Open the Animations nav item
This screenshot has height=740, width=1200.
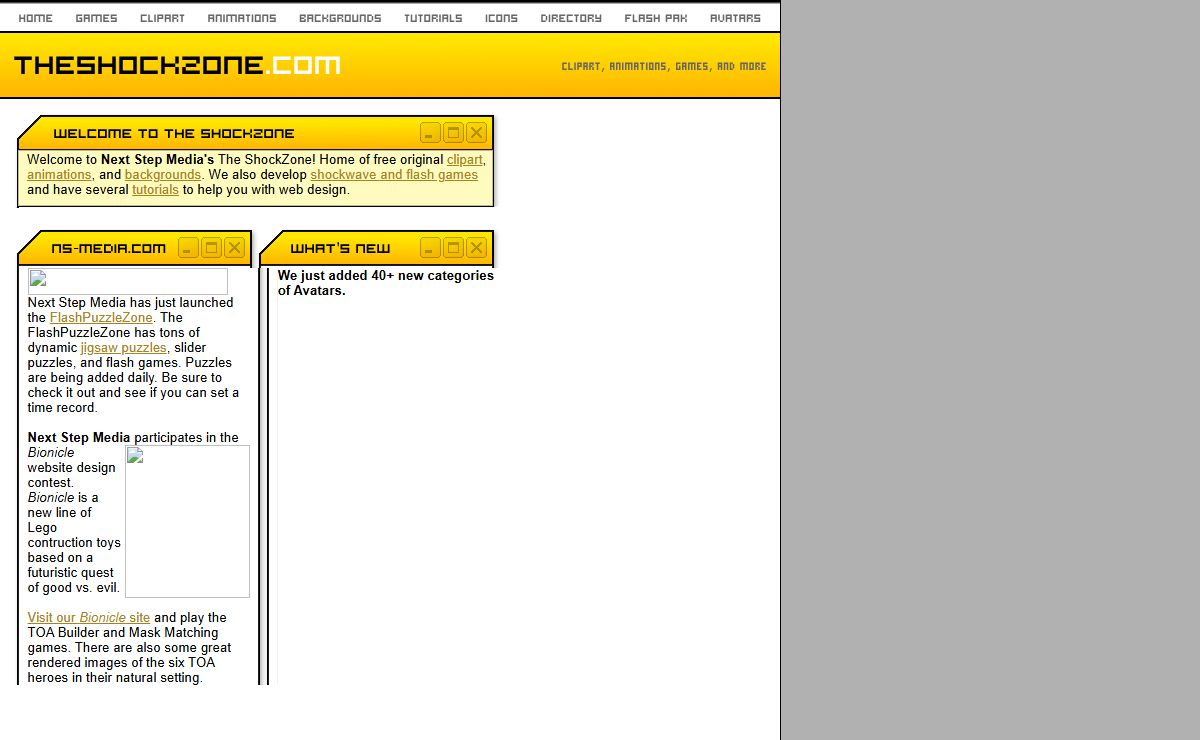click(242, 18)
